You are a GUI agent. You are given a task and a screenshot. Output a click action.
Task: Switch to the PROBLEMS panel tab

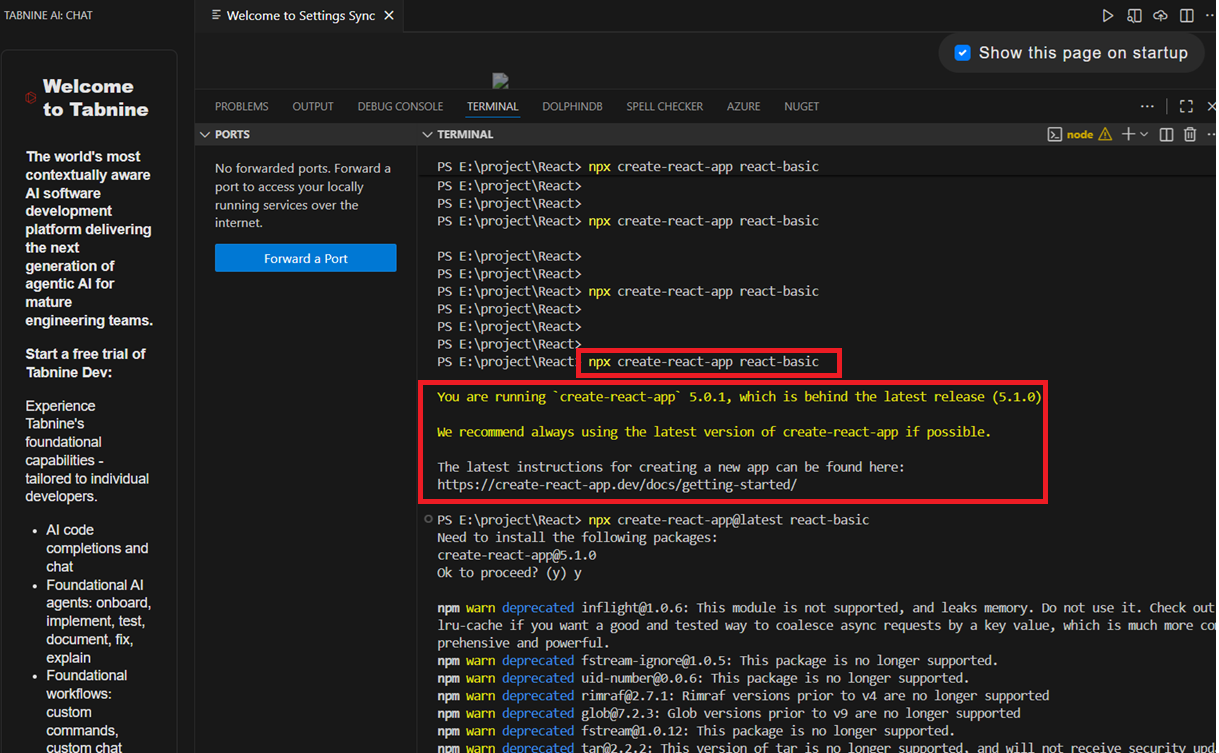241,106
